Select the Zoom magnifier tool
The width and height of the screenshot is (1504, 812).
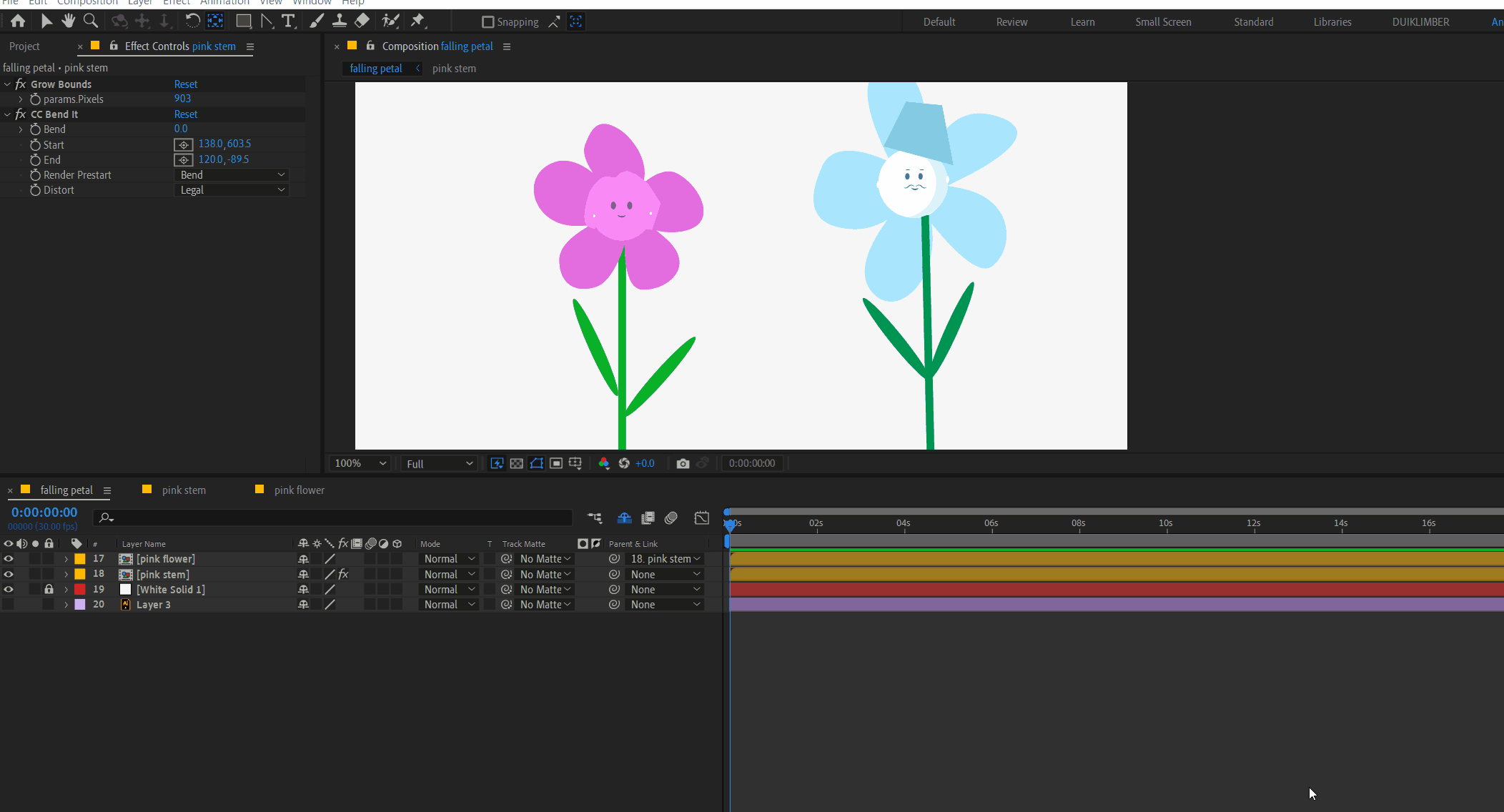(91, 21)
